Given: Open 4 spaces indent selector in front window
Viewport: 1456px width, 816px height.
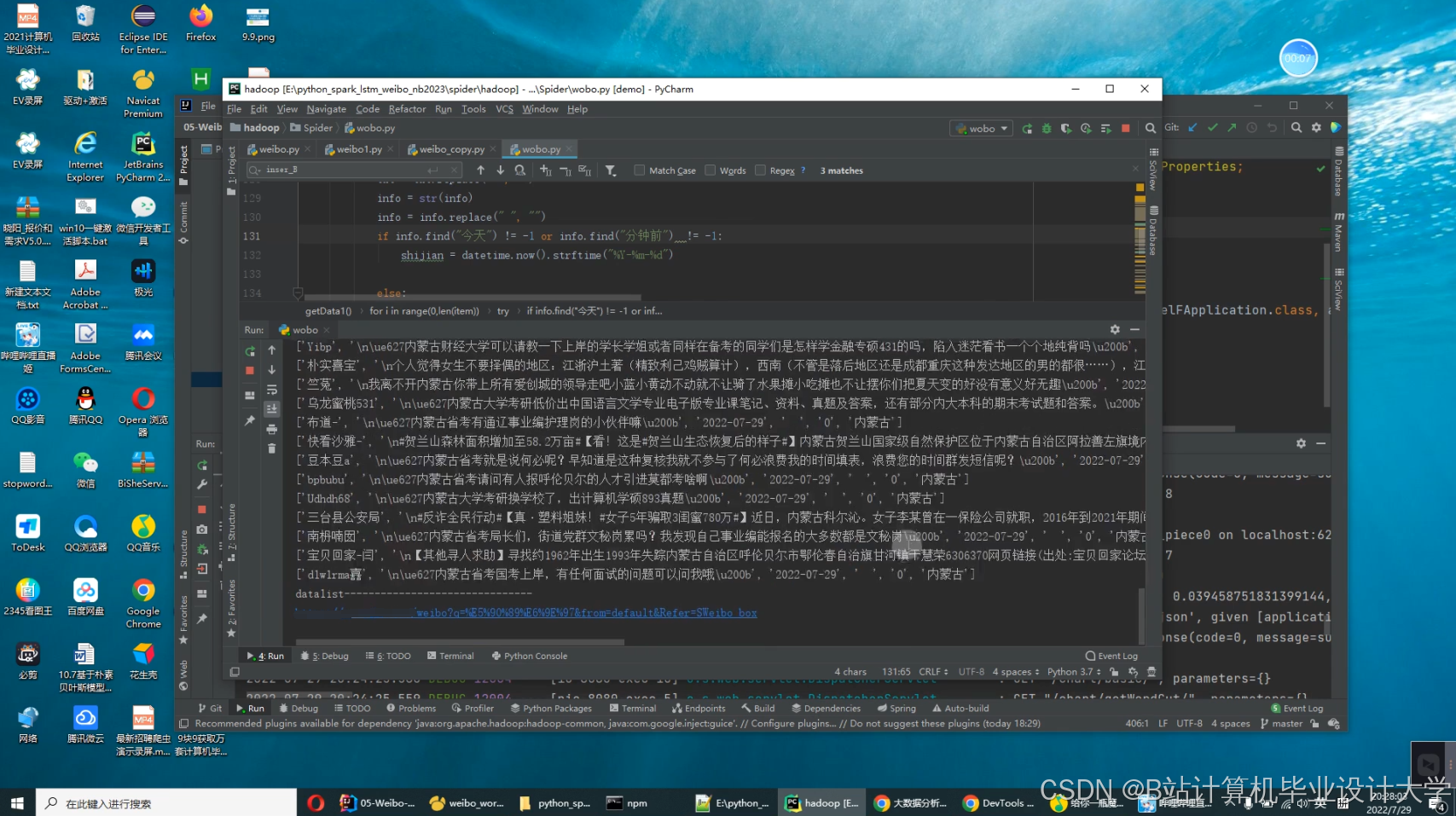Looking at the screenshot, I should pyautogui.click(x=1016, y=672).
